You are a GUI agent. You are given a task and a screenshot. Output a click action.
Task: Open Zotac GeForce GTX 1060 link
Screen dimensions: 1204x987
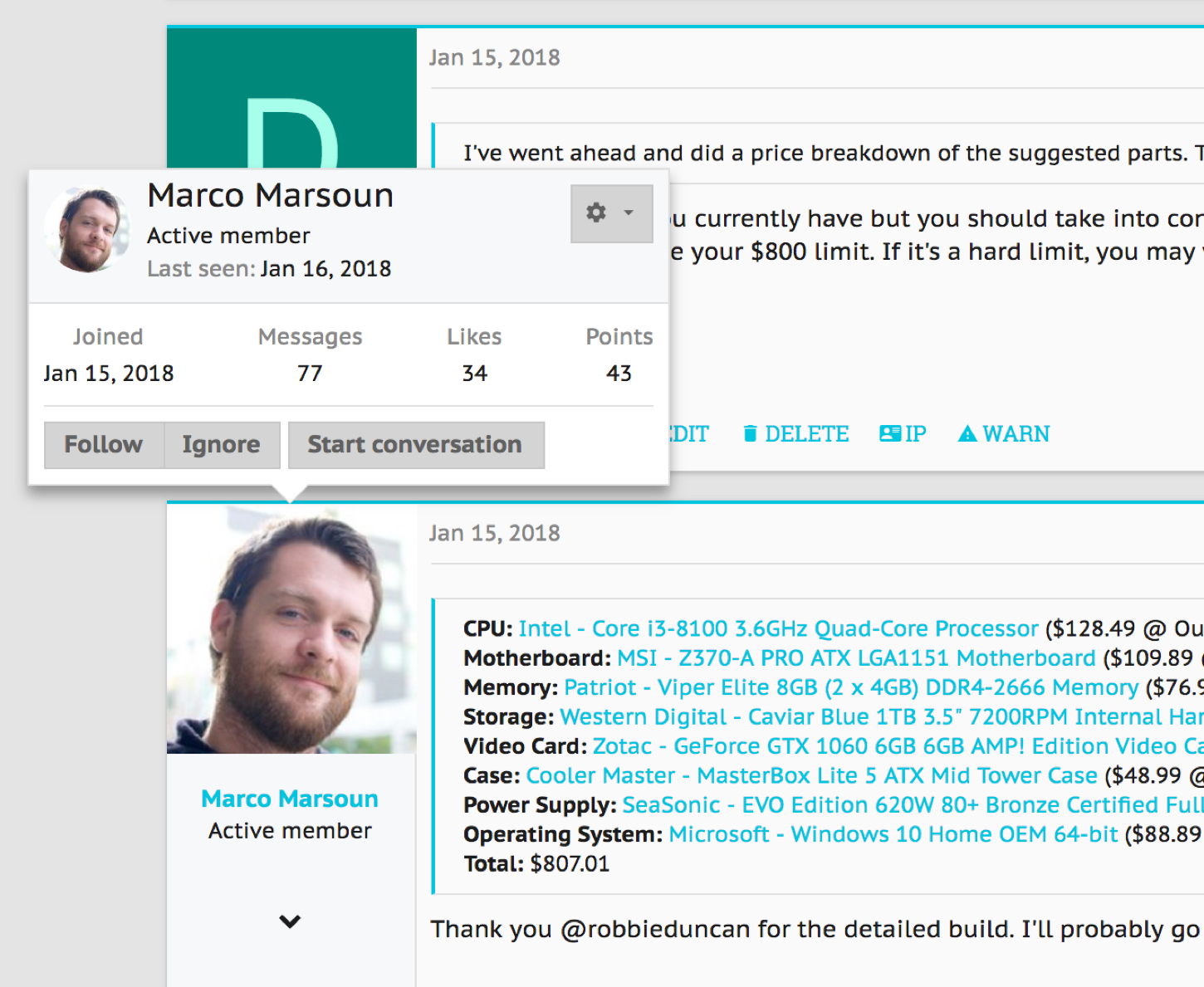(898, 746)
